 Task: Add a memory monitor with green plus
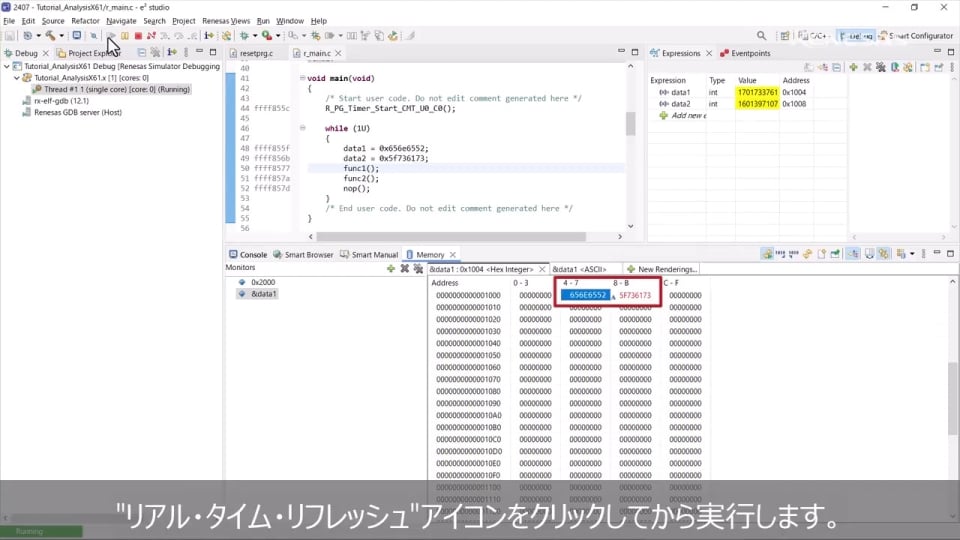(x=390, y=268)
